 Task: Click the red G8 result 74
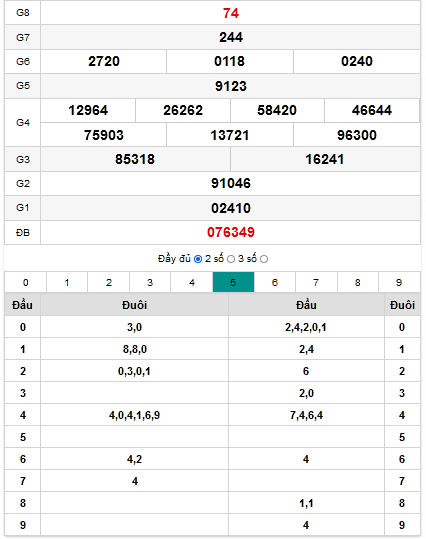231,13
